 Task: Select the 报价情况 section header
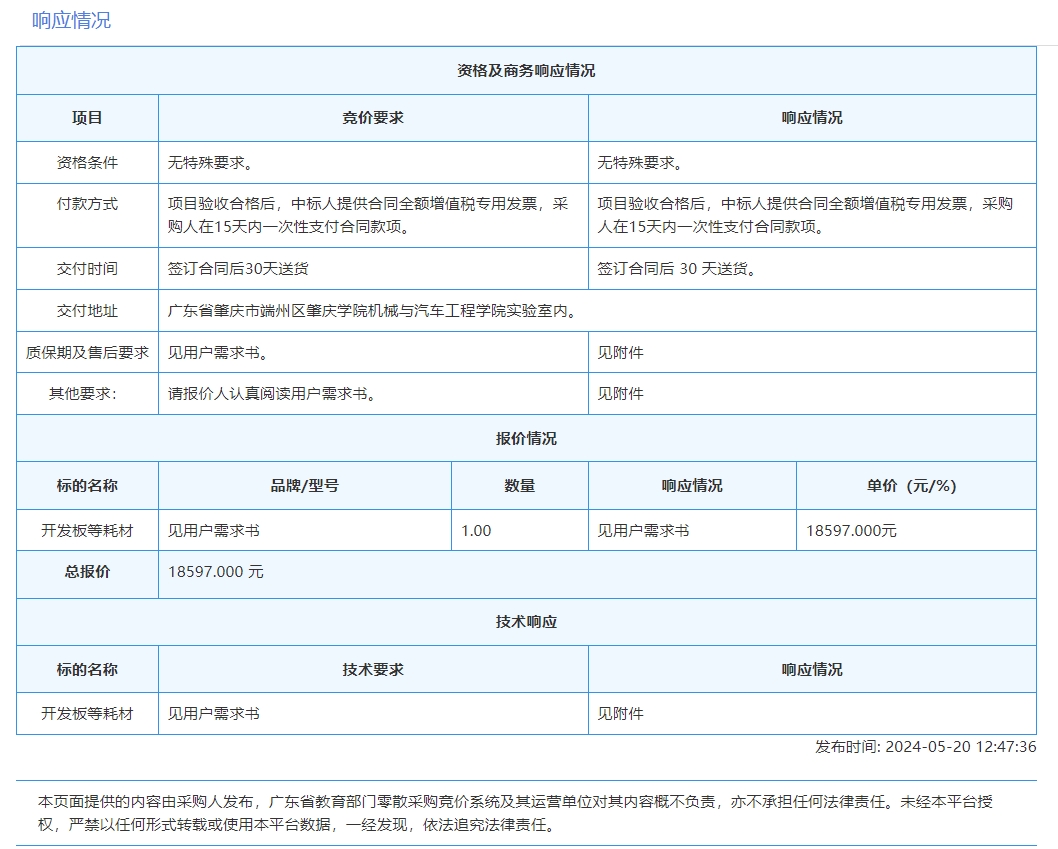[x=526, y=439]
